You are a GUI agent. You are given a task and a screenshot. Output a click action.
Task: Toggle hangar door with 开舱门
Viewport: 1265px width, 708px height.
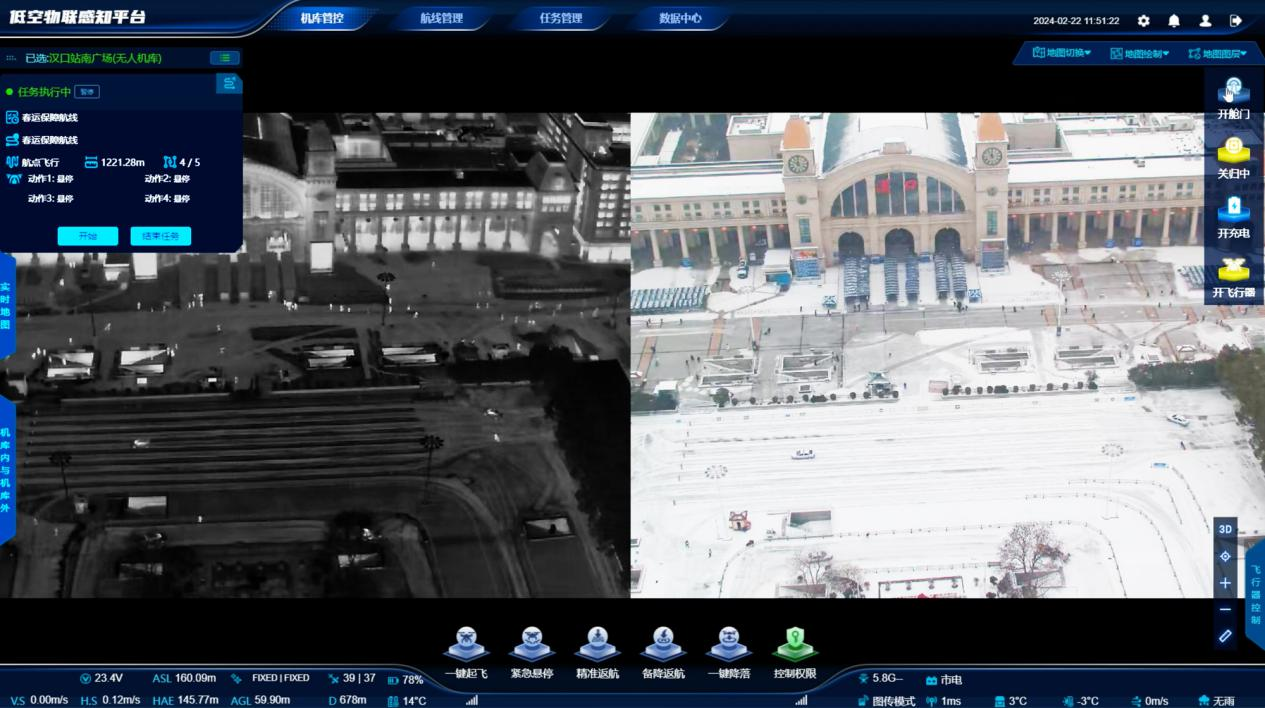click(1233, 95)
